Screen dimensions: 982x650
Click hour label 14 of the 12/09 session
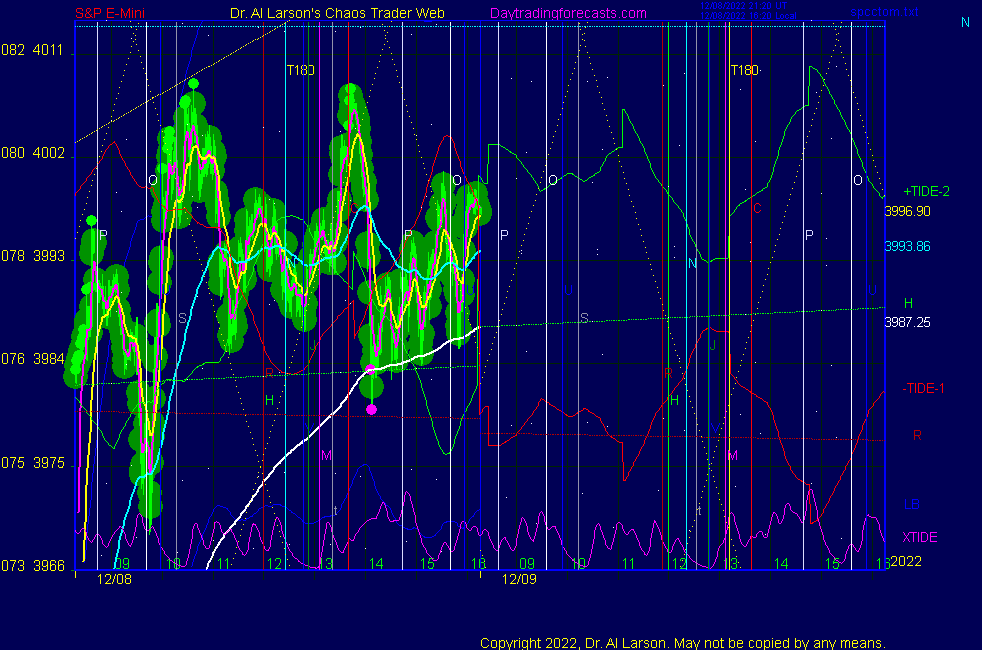pos(781,564)
